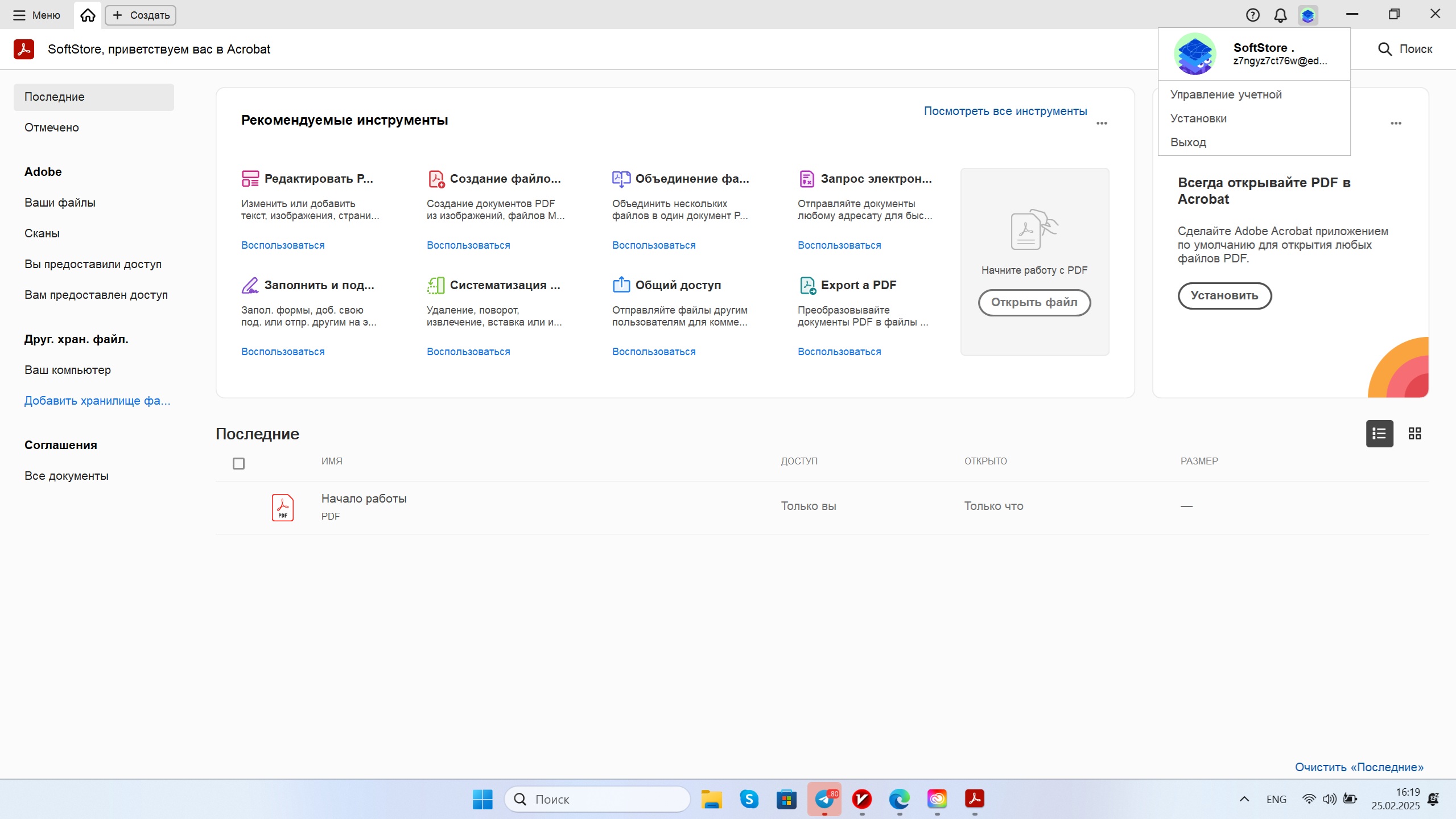Screen dimensions: 1456x819
Task: Open Вы предоставили доступ in sidebar
Action: coord(93,264)
